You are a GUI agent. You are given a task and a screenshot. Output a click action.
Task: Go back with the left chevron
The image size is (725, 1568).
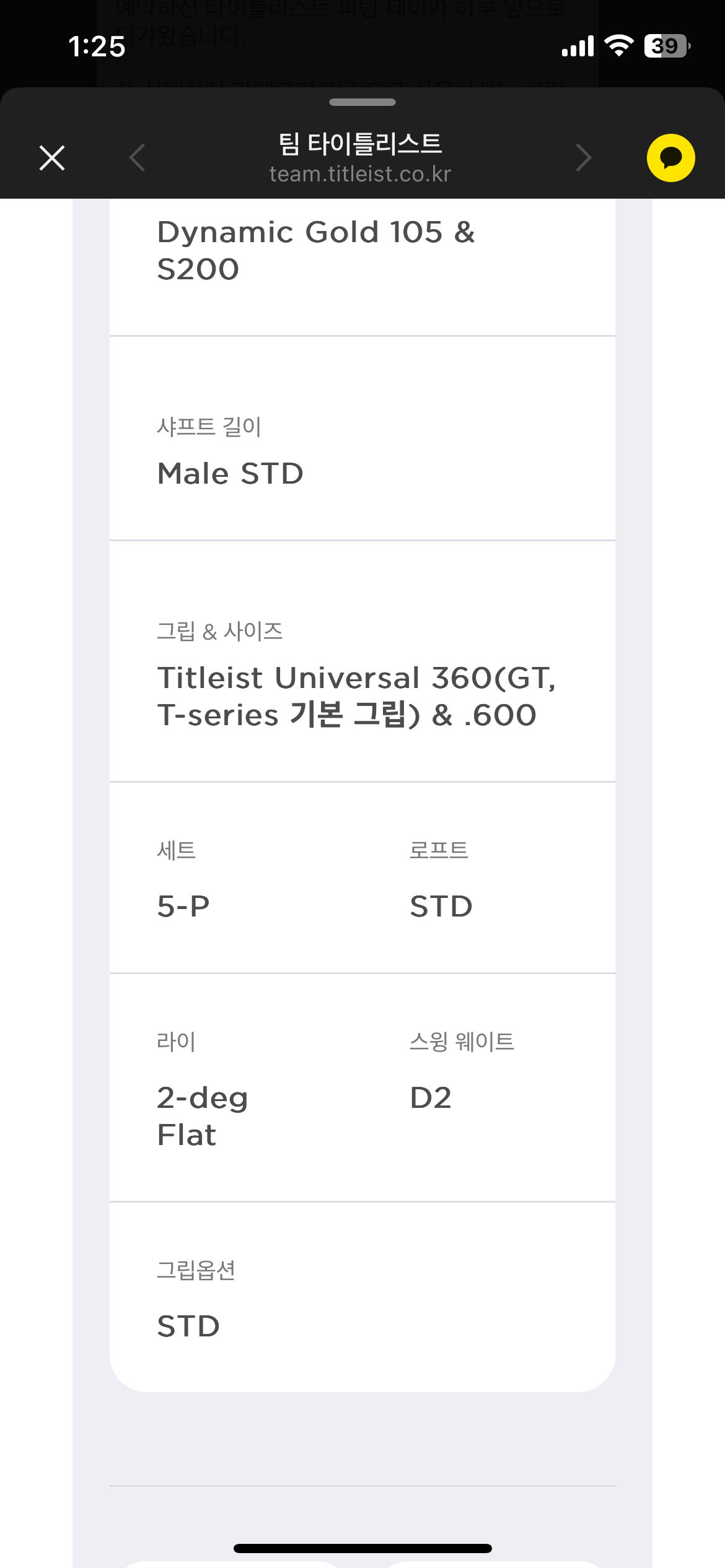click(x=137, y=157)
